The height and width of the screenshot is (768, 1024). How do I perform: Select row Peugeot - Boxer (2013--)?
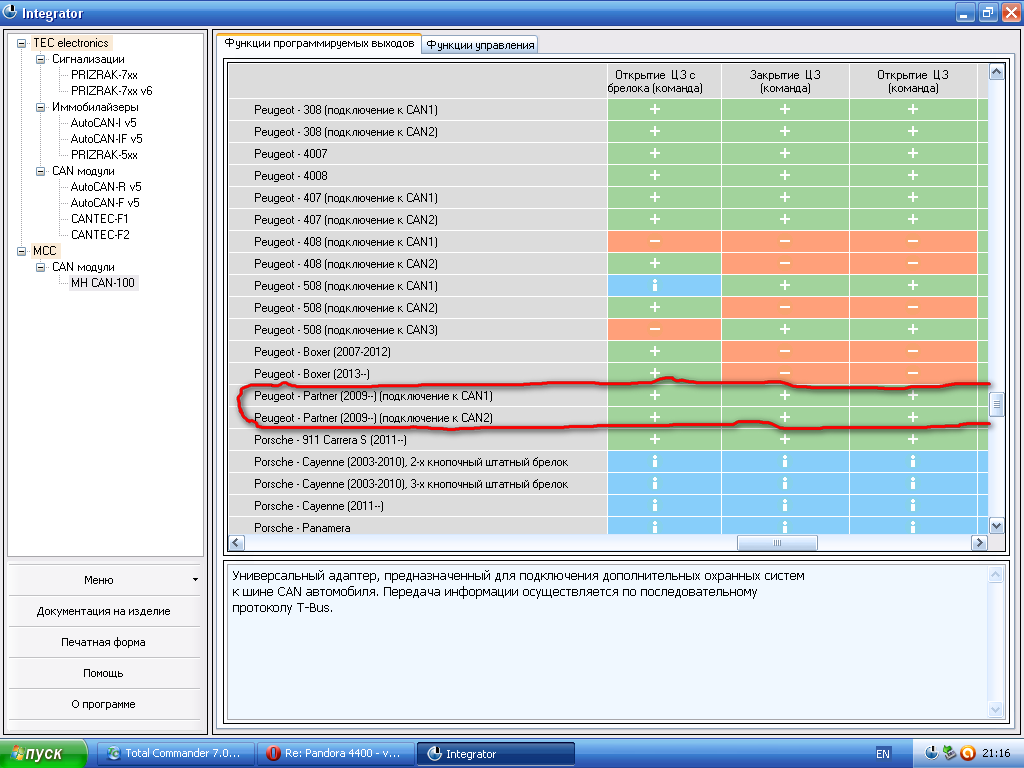pyautogui.click(x=418, y=374)
